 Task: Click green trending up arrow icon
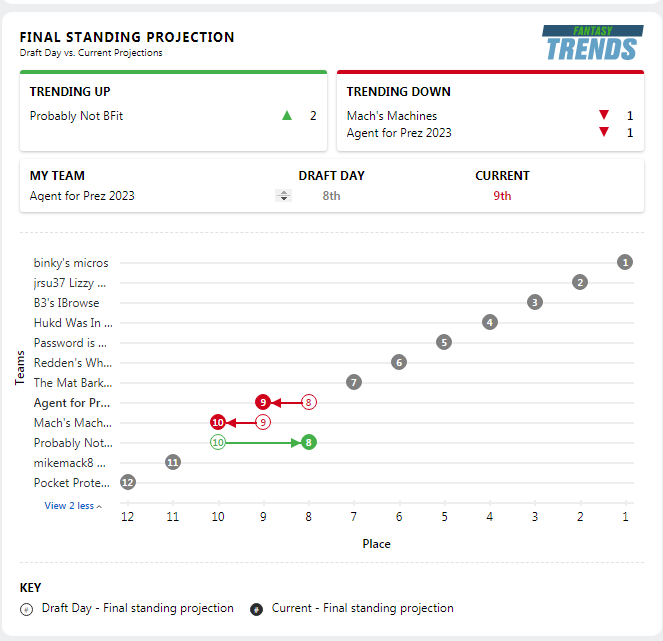287,116
